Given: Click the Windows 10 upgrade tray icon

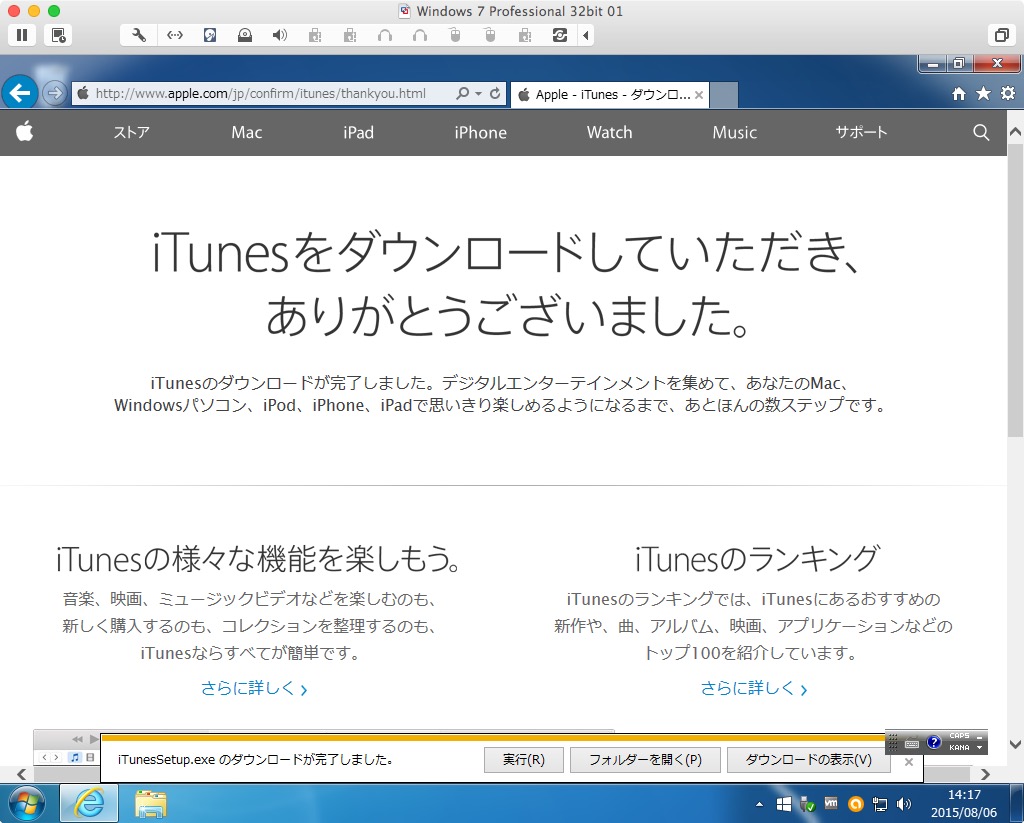Looking at the screenshot, I should click(x=784, y=804).
